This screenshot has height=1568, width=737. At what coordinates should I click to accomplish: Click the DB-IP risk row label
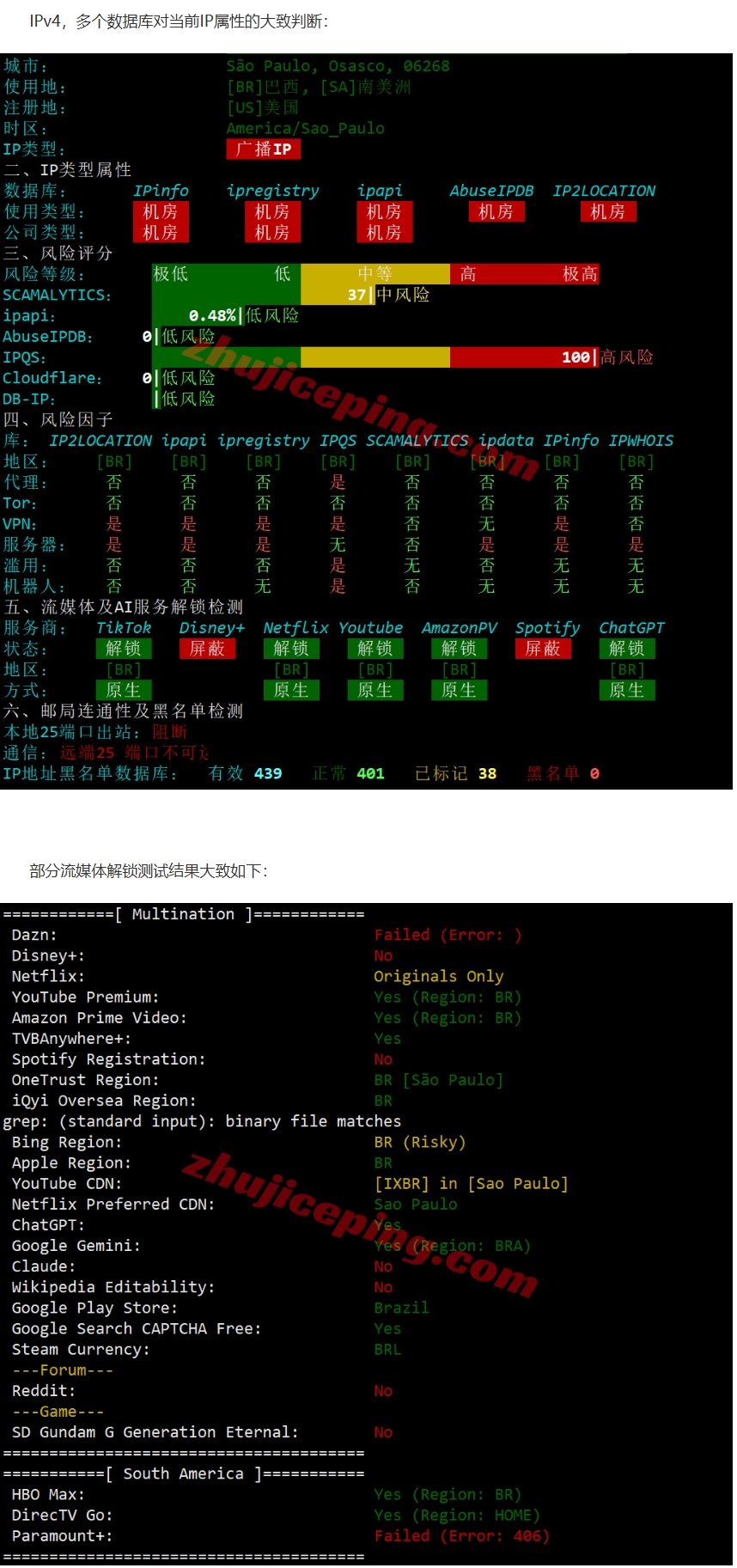[29, 399]
